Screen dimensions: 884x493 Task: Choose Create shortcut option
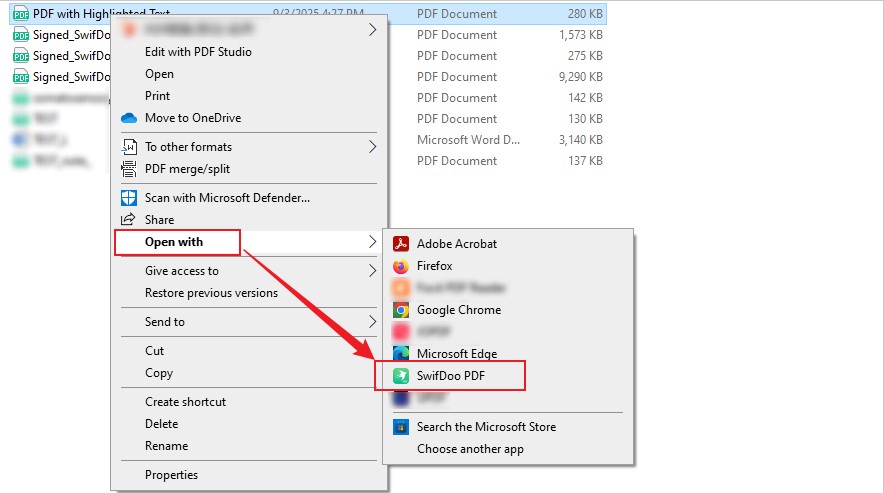(x=185, y=402)
